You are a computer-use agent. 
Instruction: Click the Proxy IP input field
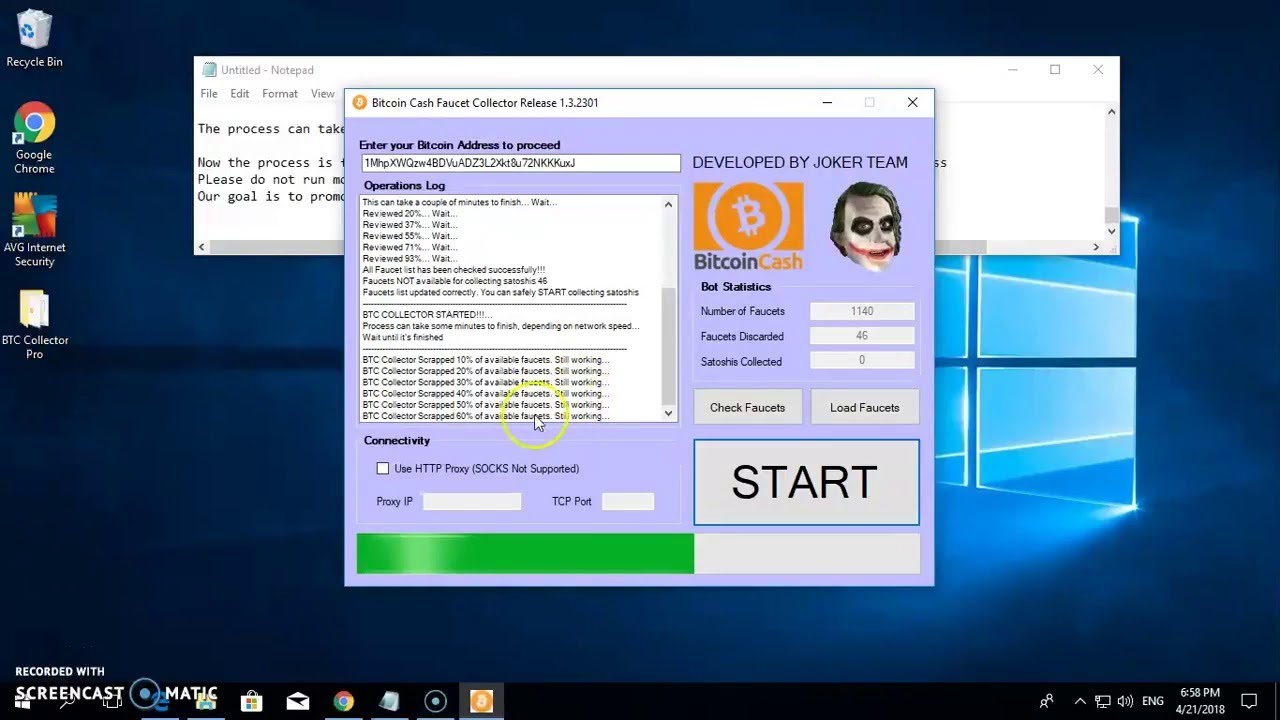(472, 501)
